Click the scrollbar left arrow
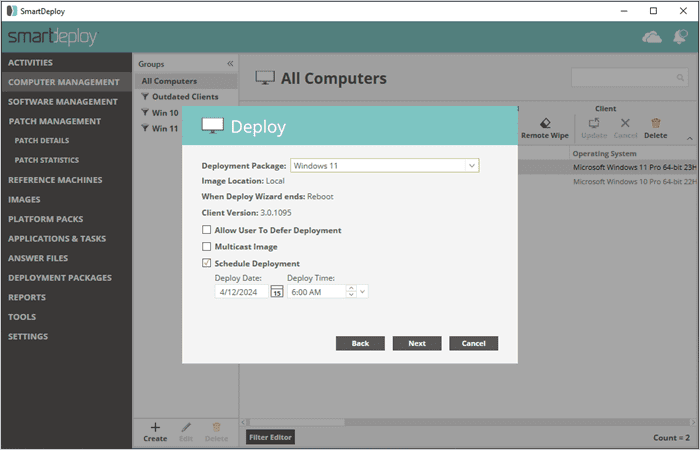This screenshot has height=450, width=700. [x=243, y=422]
